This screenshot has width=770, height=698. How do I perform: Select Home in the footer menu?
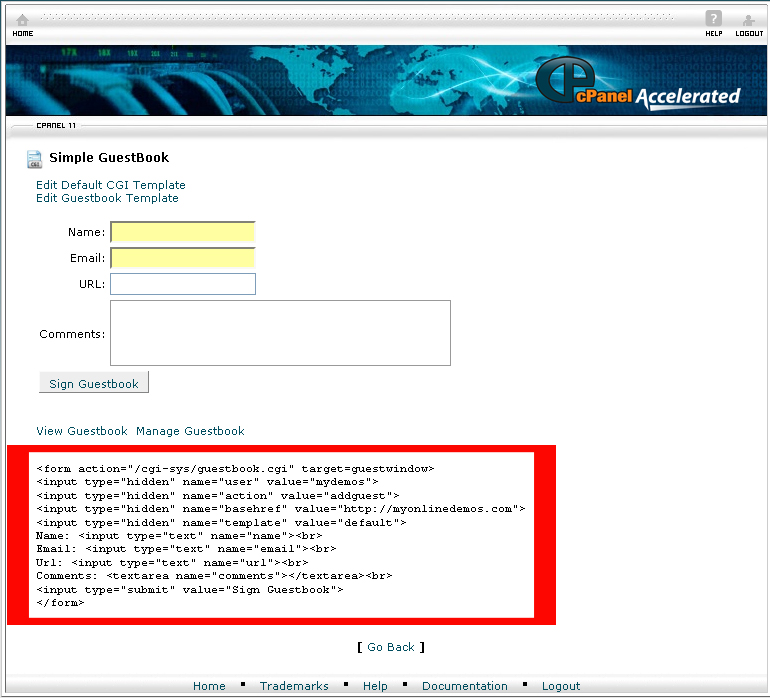tap(209, 686)
